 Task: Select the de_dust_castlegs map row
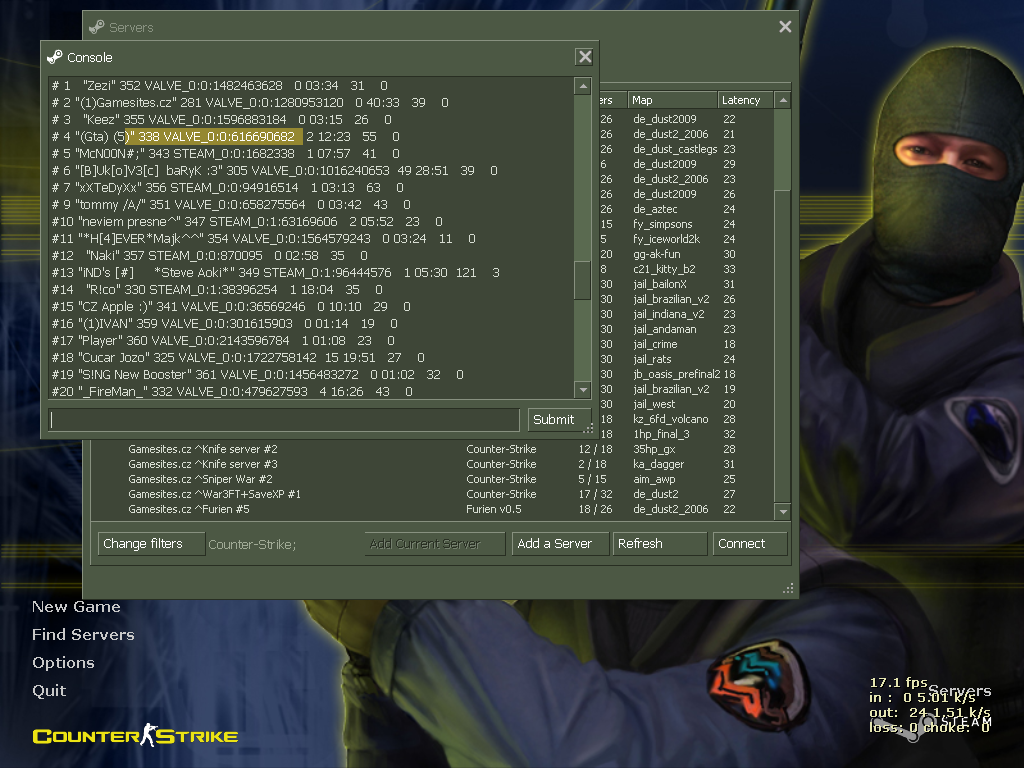click(687, 149)
